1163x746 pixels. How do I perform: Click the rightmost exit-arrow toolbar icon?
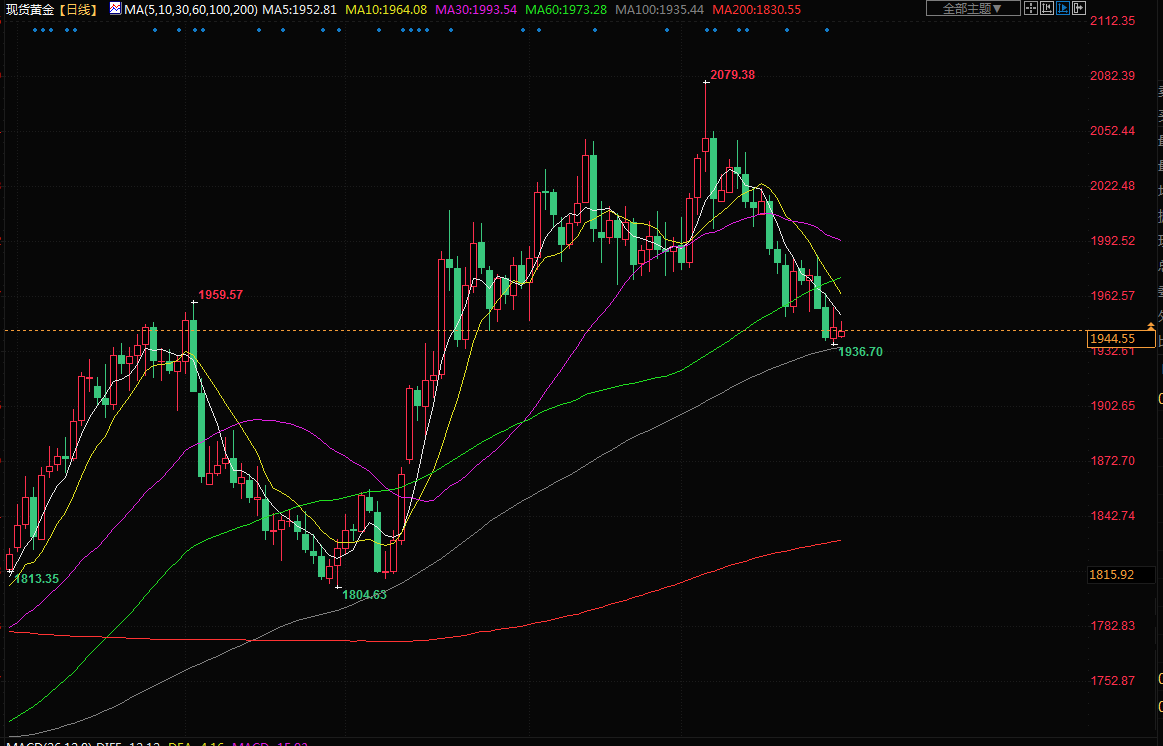(x=1079, y=8)
